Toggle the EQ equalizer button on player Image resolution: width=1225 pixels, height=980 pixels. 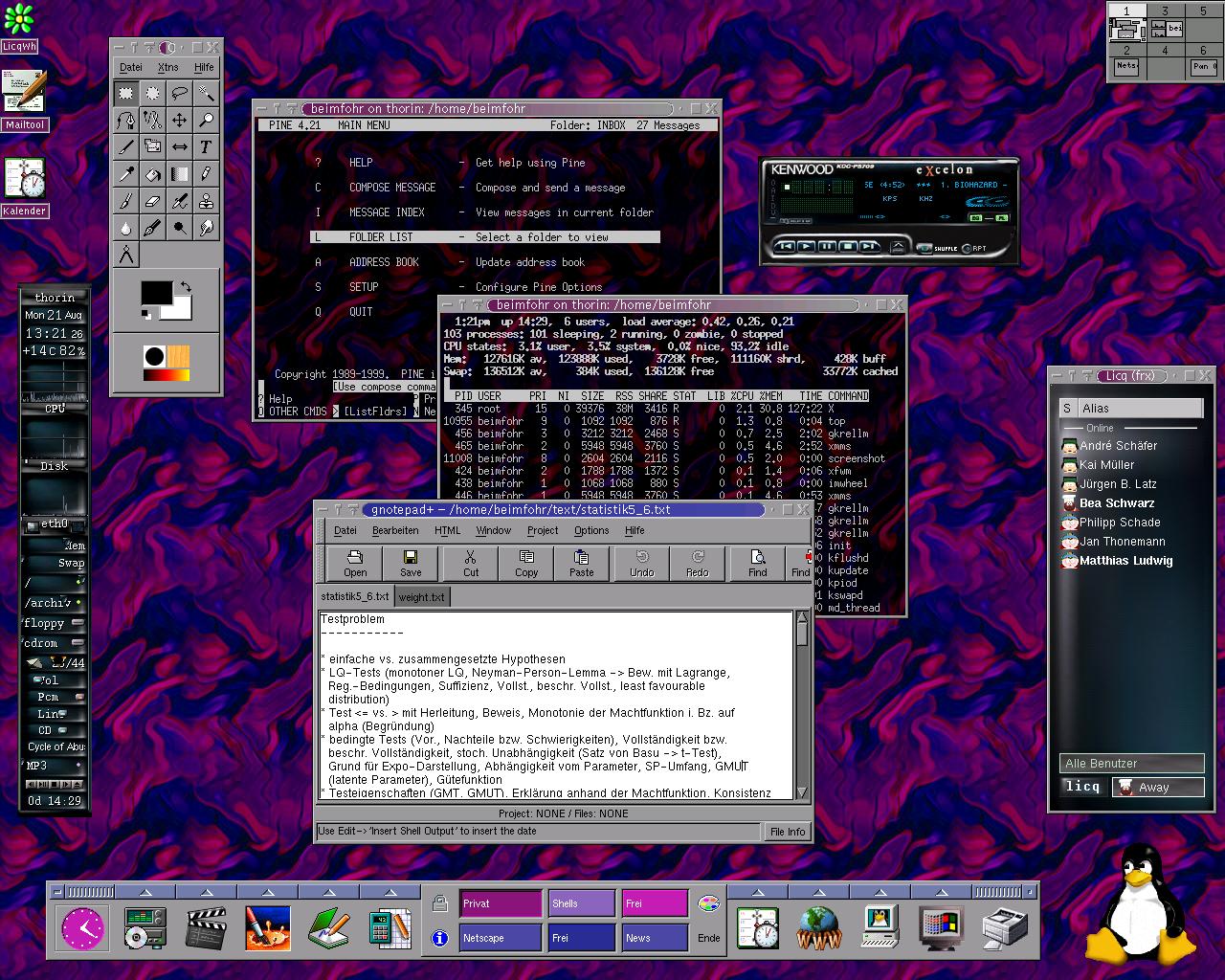pos(976,217)
